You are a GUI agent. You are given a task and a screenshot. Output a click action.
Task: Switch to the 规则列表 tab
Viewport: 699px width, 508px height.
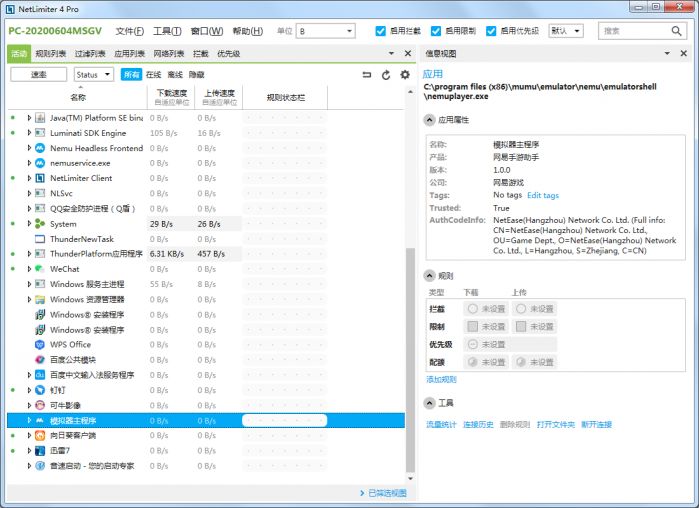pos(51,53)
